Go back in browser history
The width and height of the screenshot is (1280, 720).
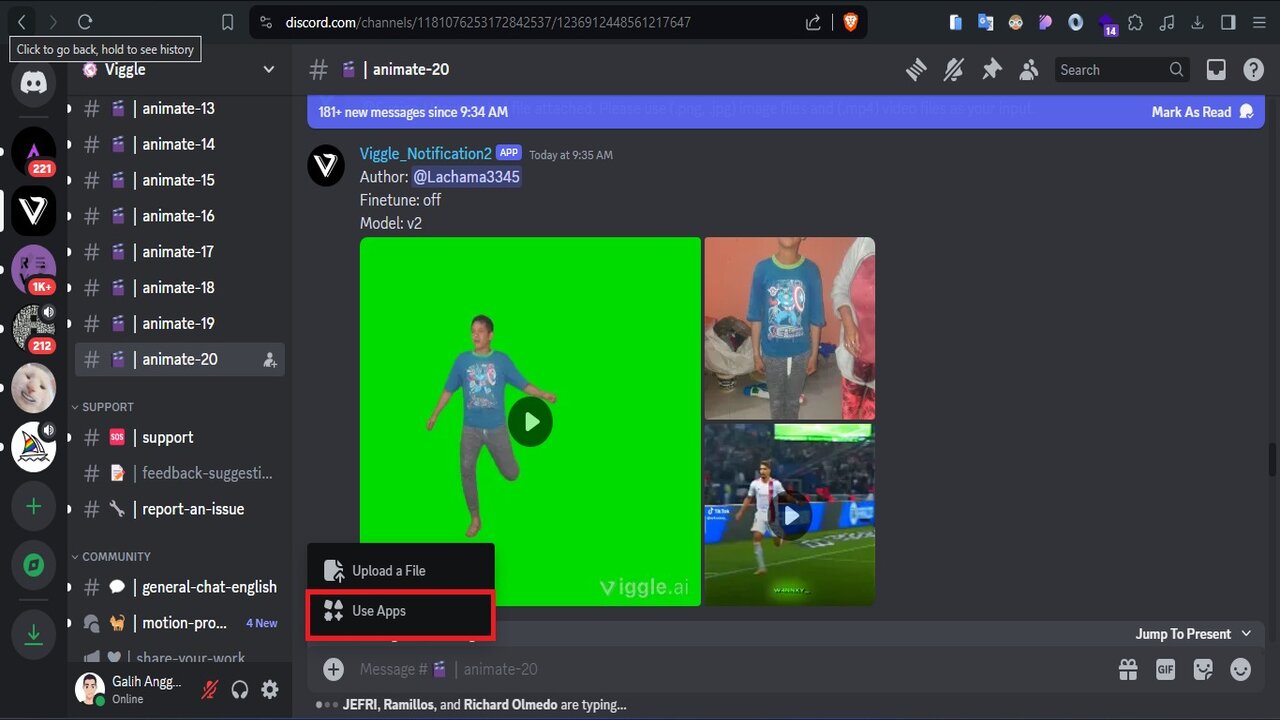click(x=22, y=22)
